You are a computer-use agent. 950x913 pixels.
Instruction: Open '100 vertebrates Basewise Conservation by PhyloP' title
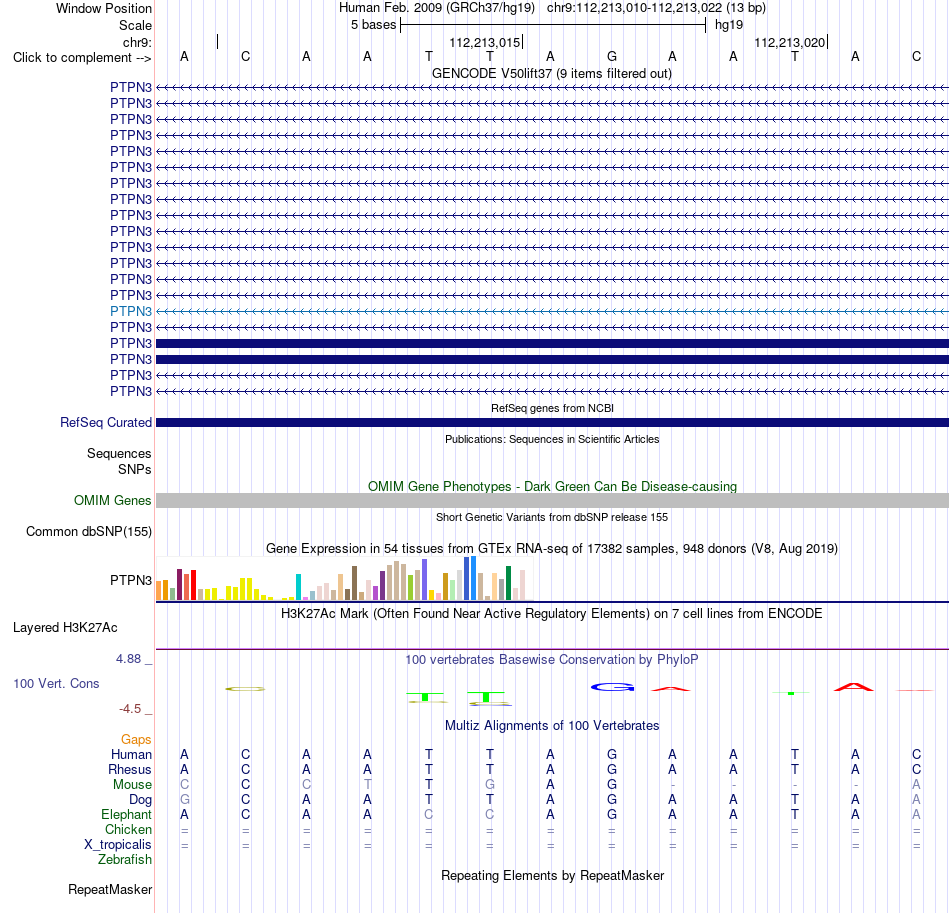[552, 660]
